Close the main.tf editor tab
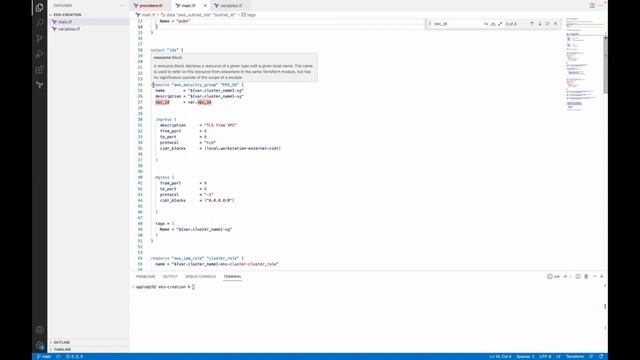Screen dimensions: 640x360 [205, 6]
